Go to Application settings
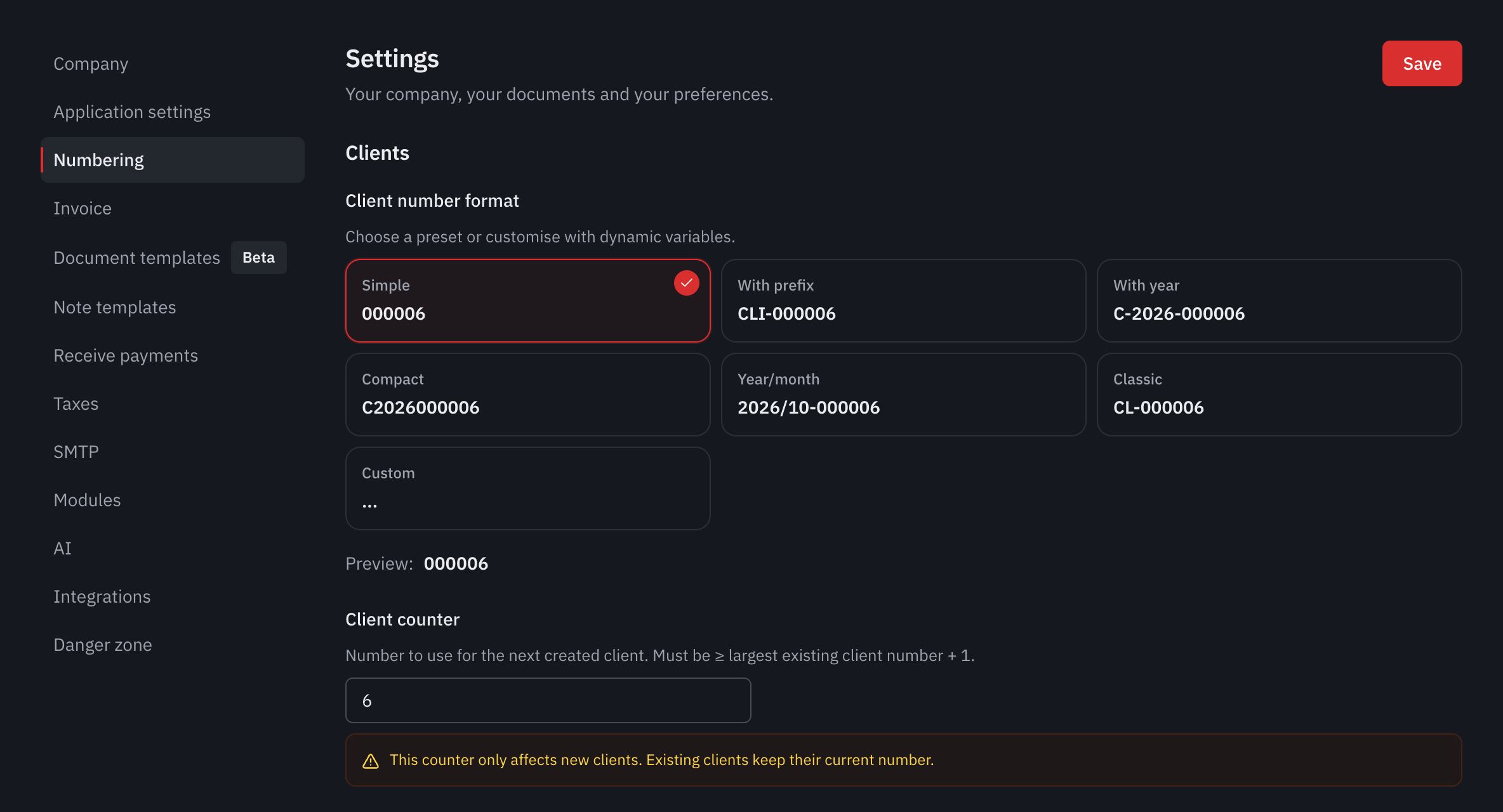The image size is (1503, 812). tap(173, 112)
